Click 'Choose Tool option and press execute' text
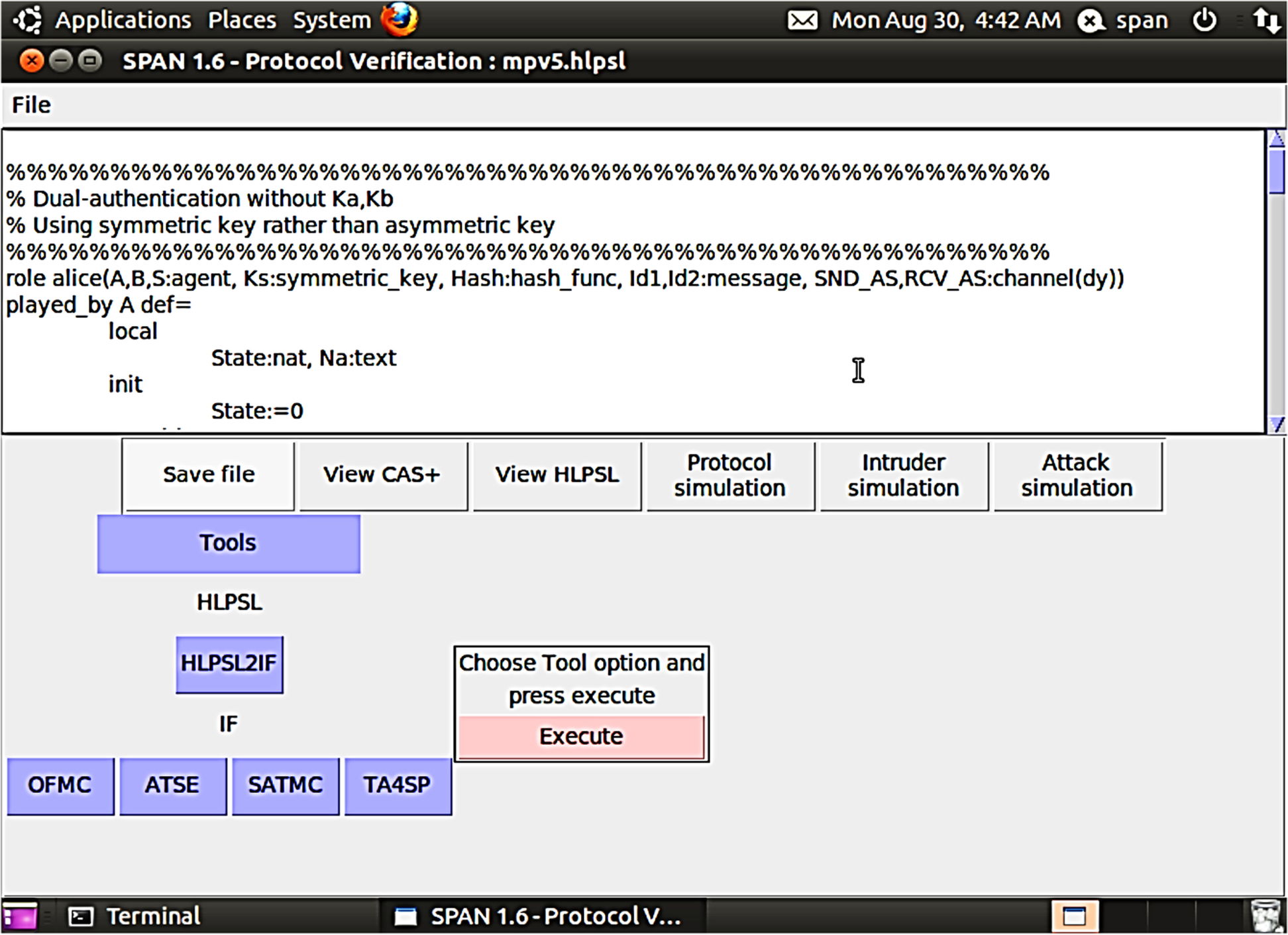 [582, 679]
